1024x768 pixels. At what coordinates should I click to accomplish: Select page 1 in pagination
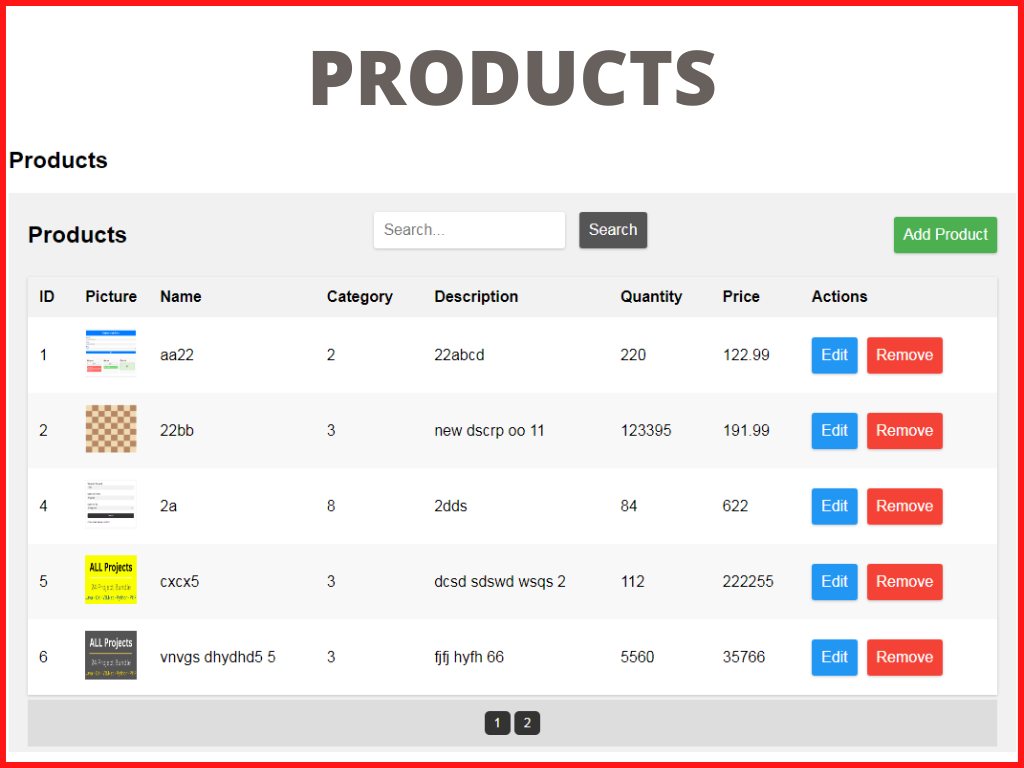pos(497,722)
